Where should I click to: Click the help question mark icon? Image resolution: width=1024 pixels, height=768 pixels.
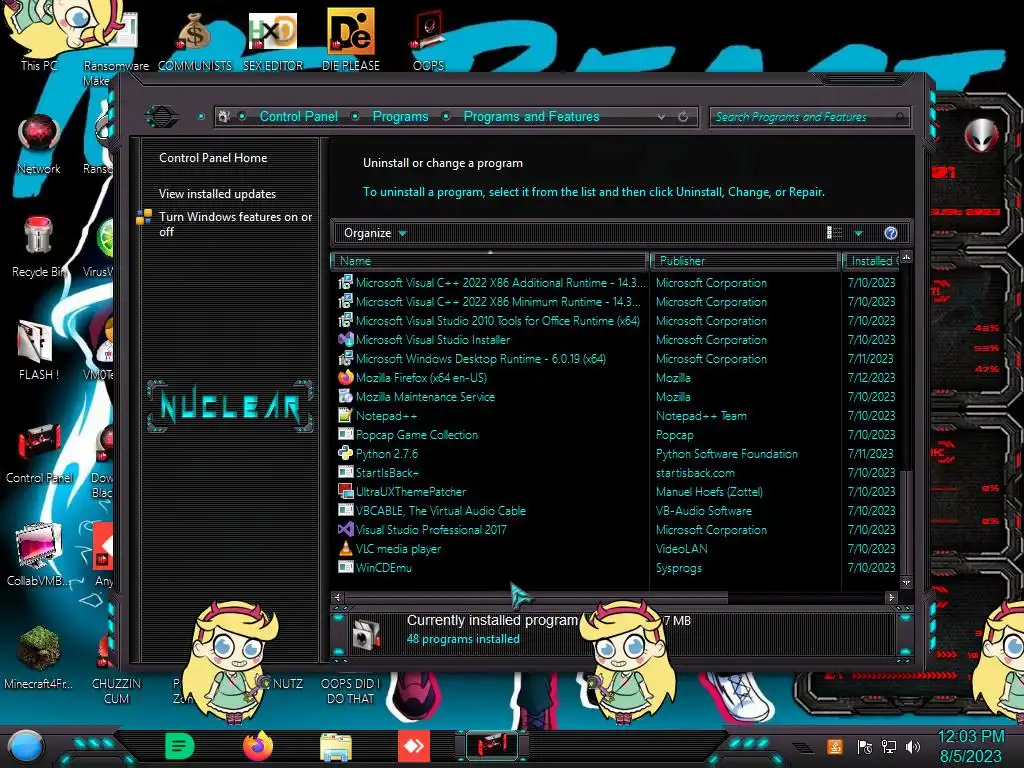click(x=891, y=233)
